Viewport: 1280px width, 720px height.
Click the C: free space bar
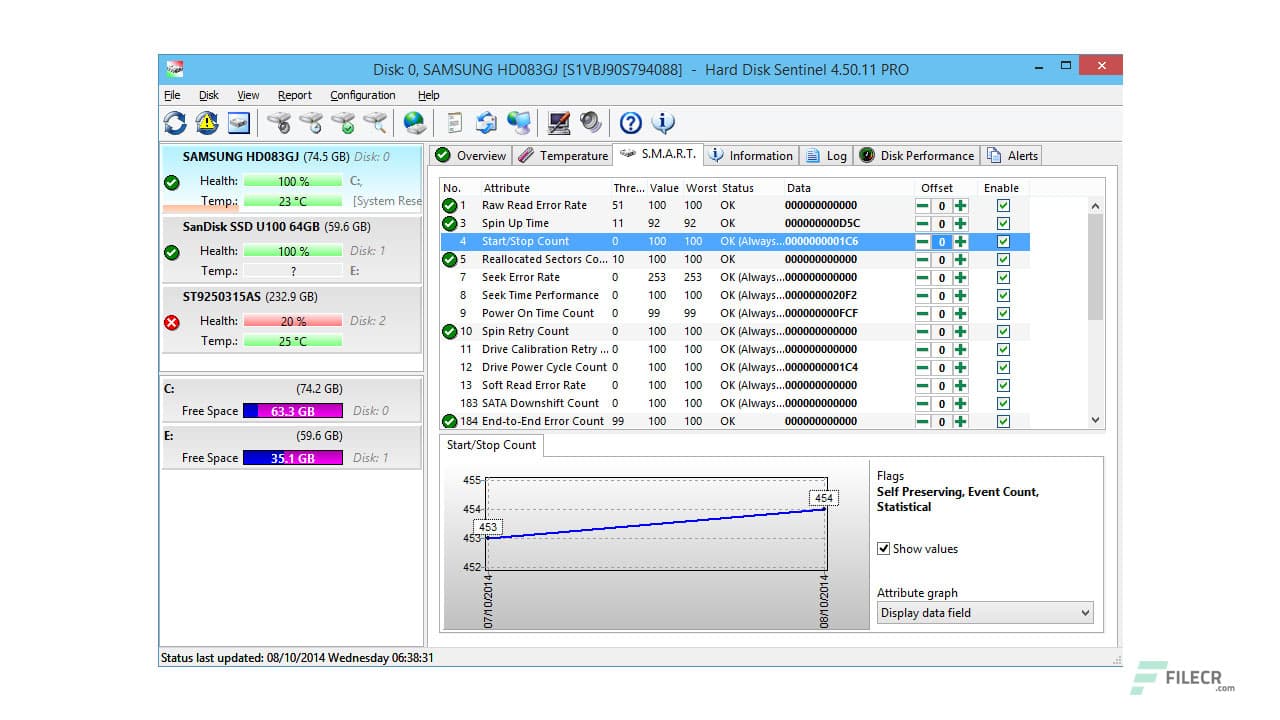pos(293,411)
